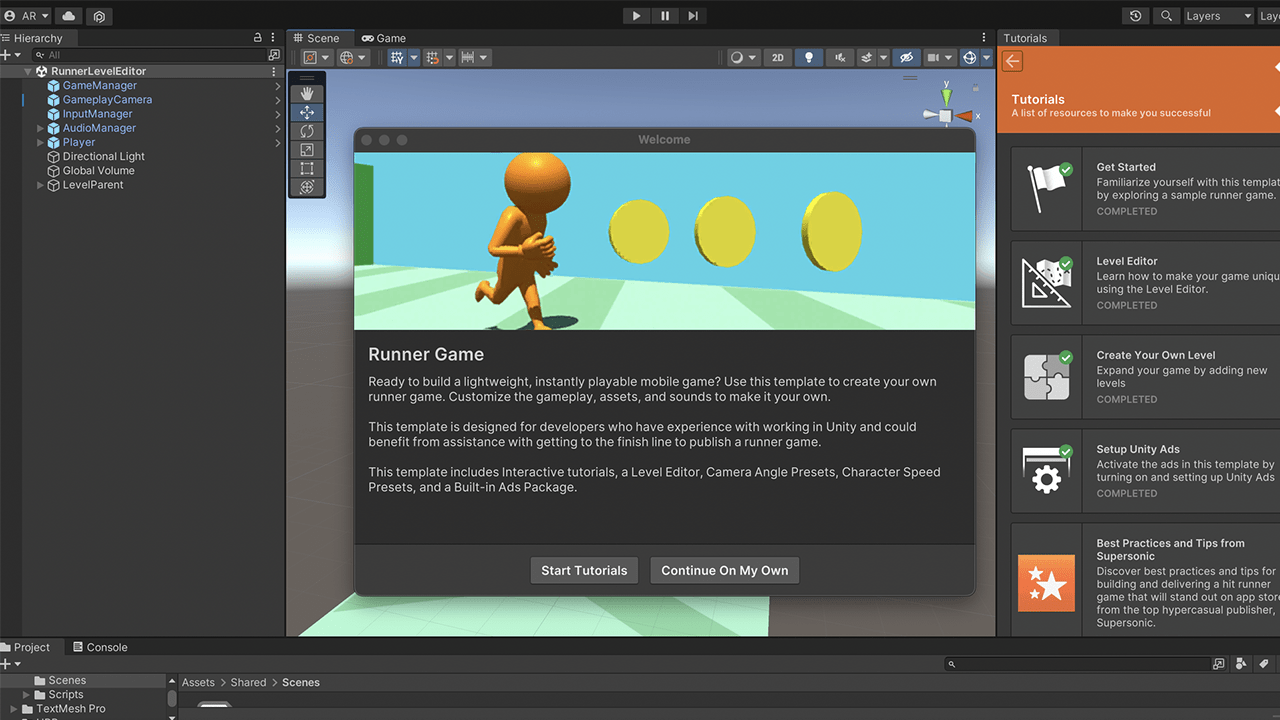The width and height of the screenshot is (1280, 720).
Task: Toggle hidden objects visibility in scene
Action: pos(906,58)
